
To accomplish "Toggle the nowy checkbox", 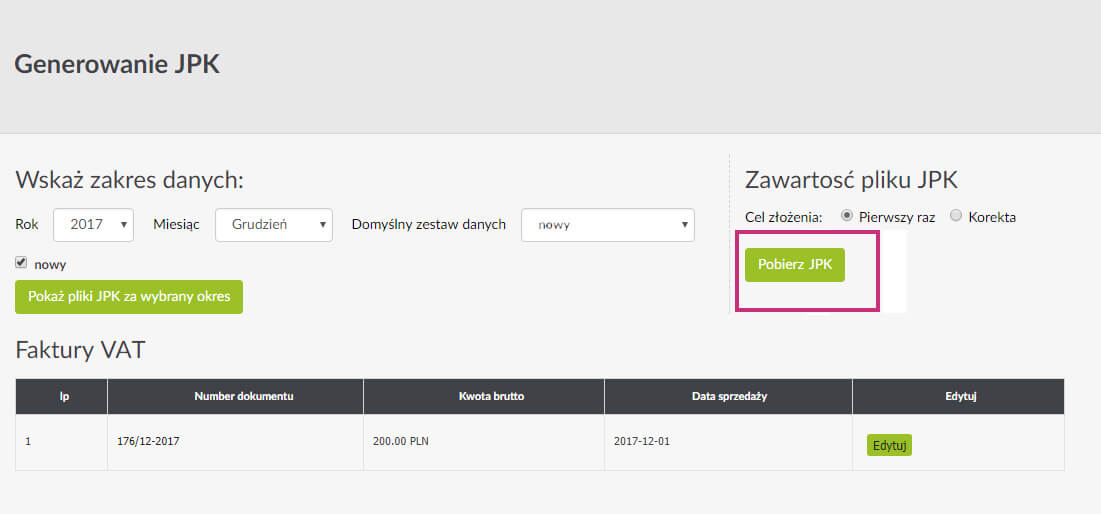I will coord(21,263).
